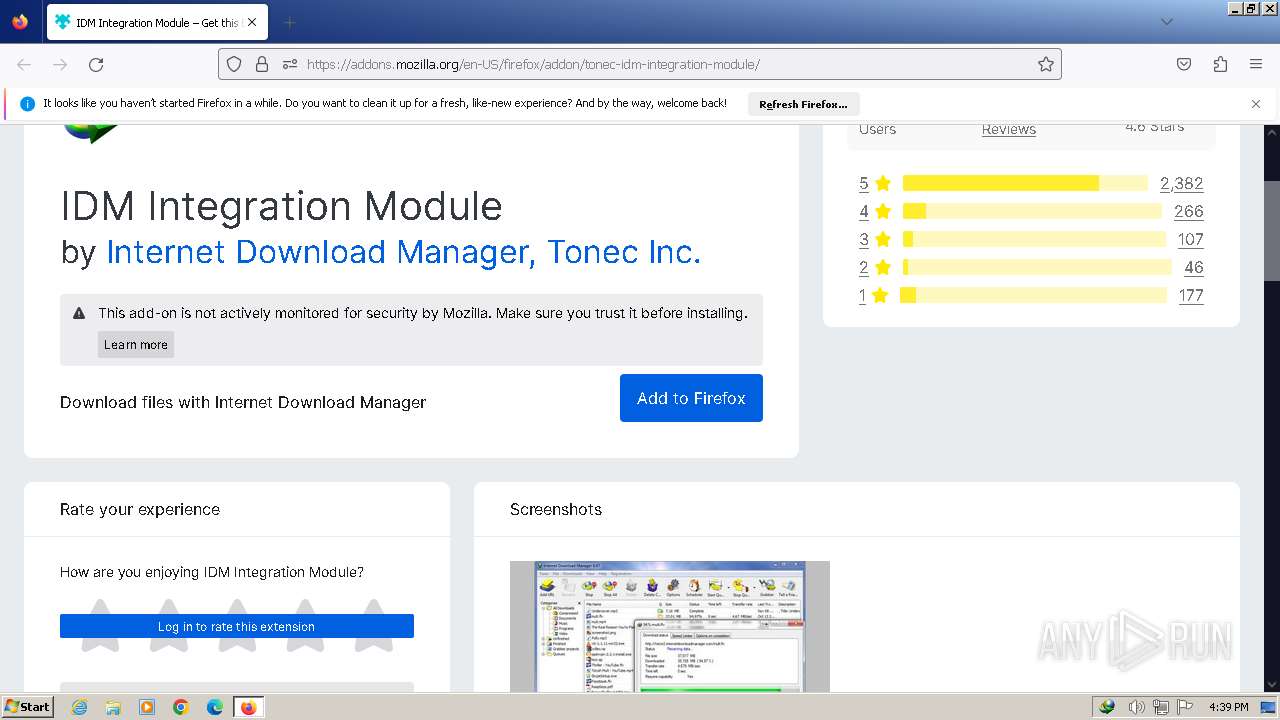Open Google Chrome from the taskbar
1280x720 pixels.
181,707
